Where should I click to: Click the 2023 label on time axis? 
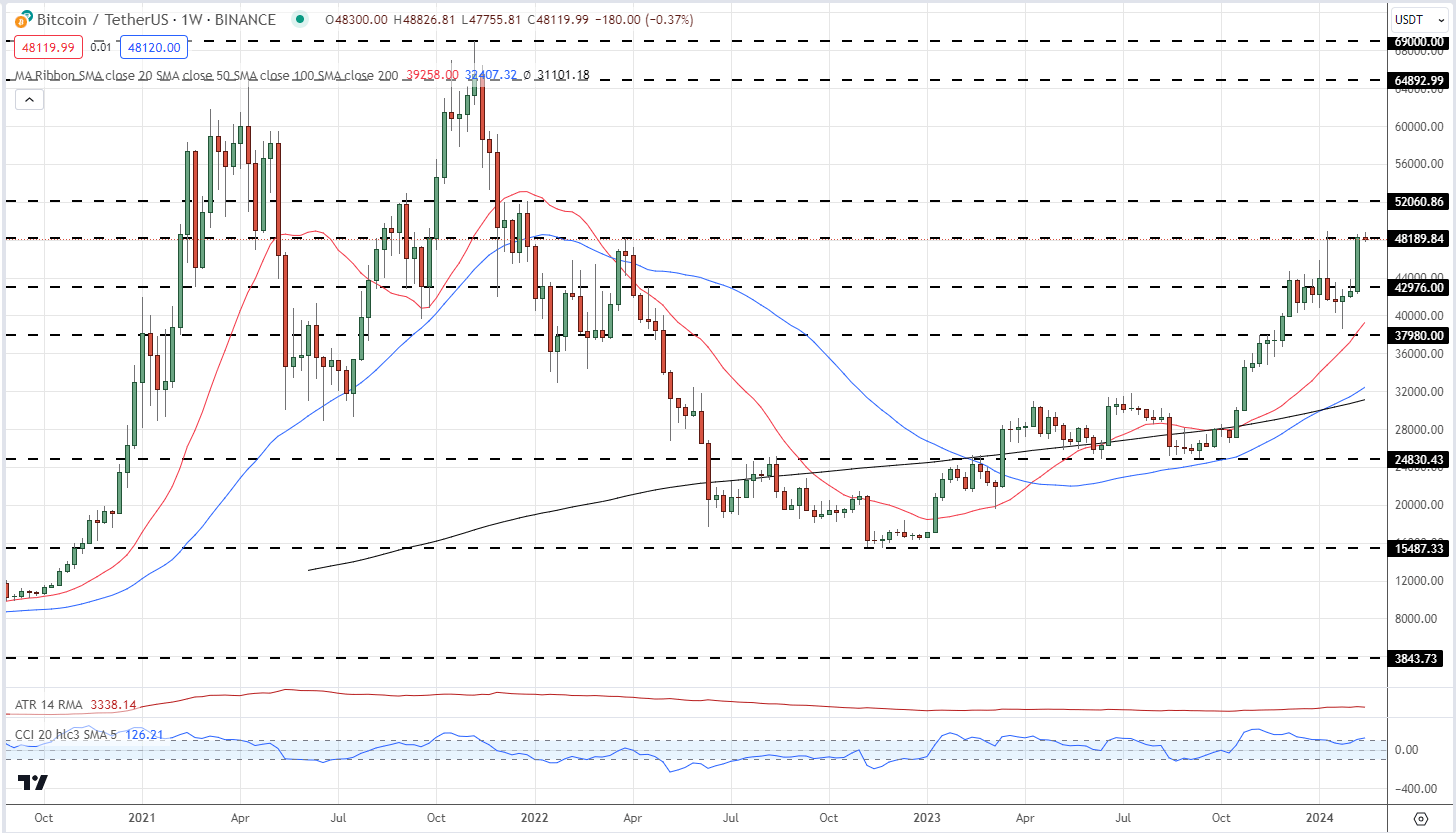(x=929, y=816)
